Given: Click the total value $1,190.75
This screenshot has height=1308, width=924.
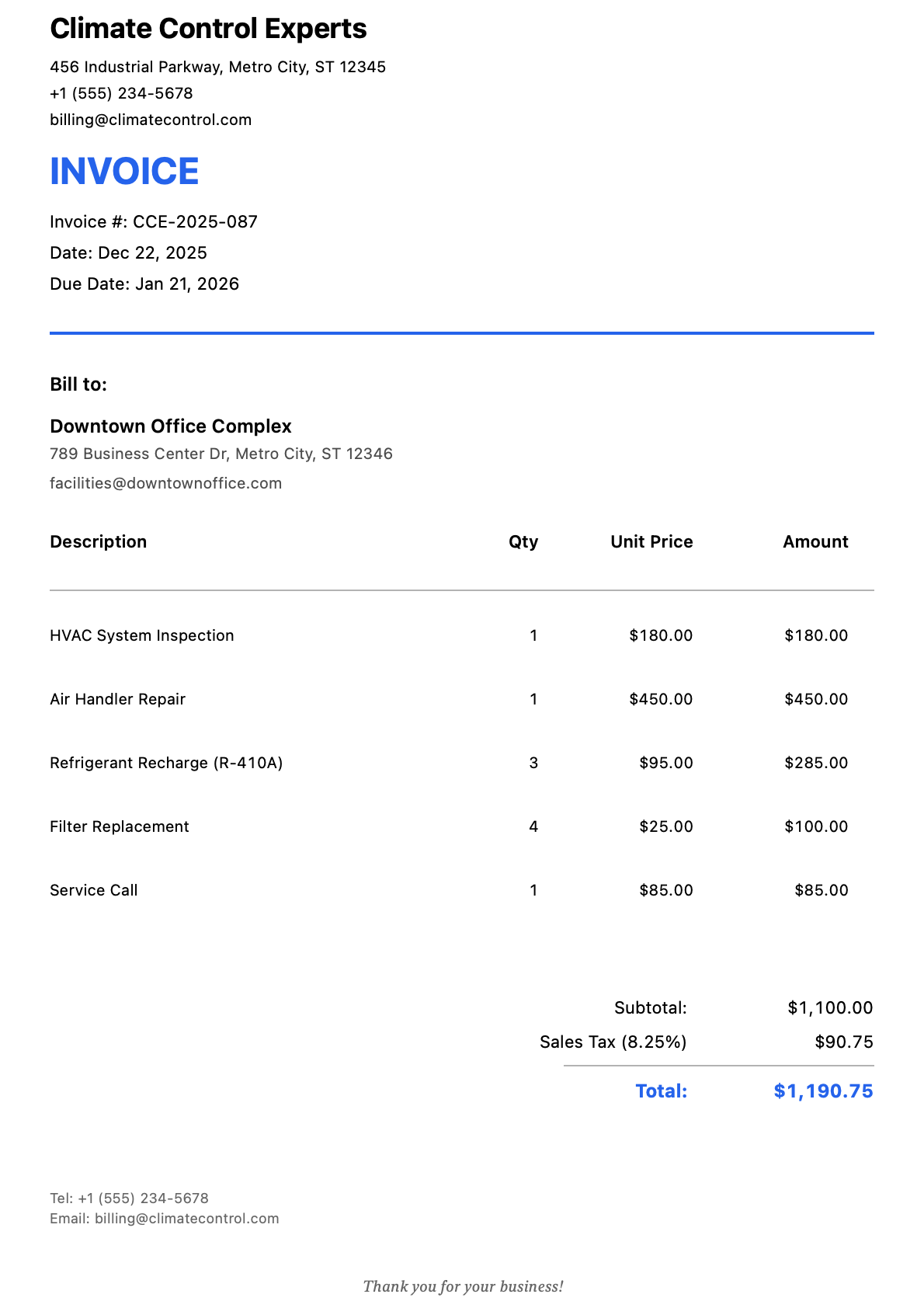Looking at the screenshot, I should (824, 1091).
